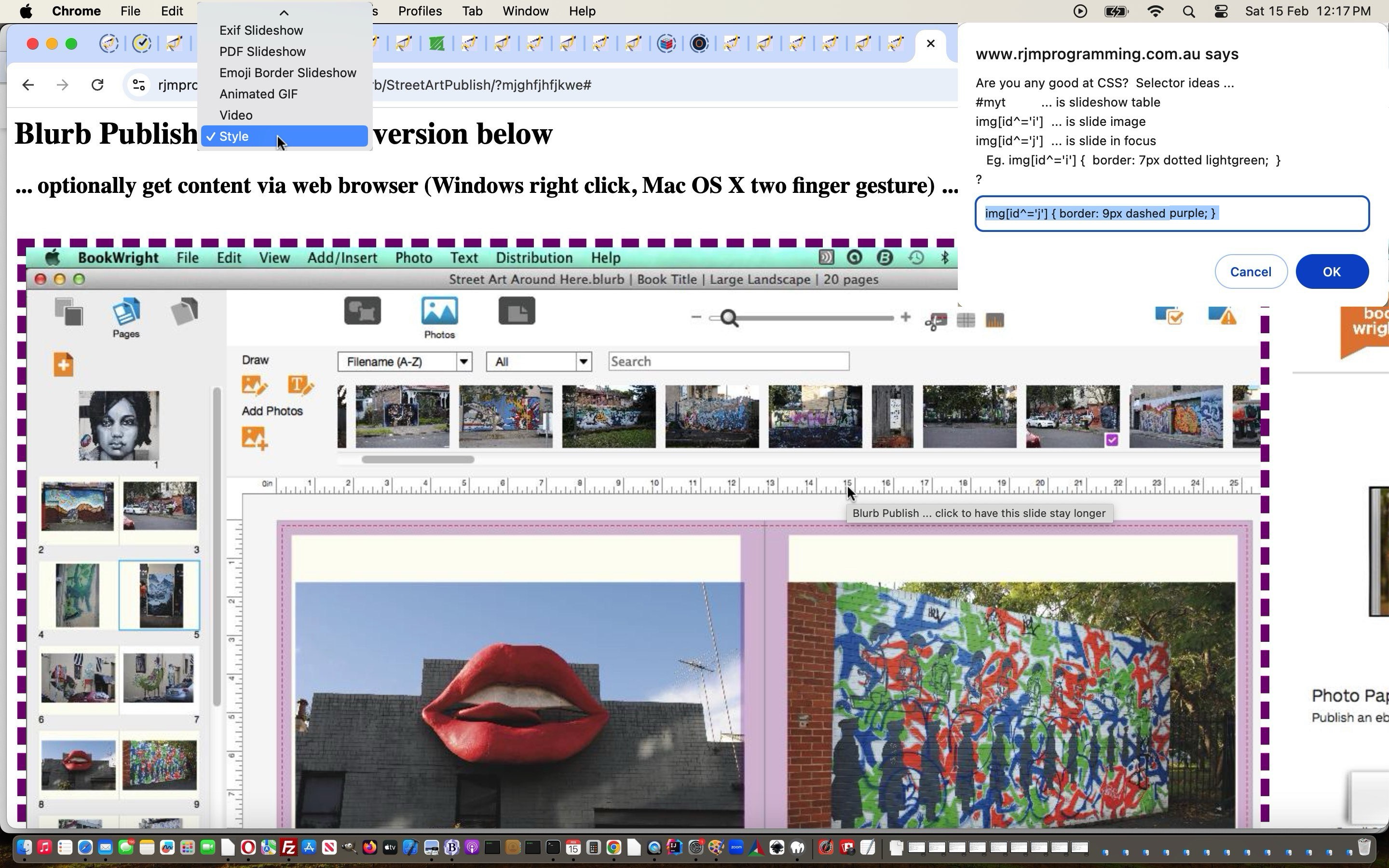Go back in Chrome

click(27, 85)
